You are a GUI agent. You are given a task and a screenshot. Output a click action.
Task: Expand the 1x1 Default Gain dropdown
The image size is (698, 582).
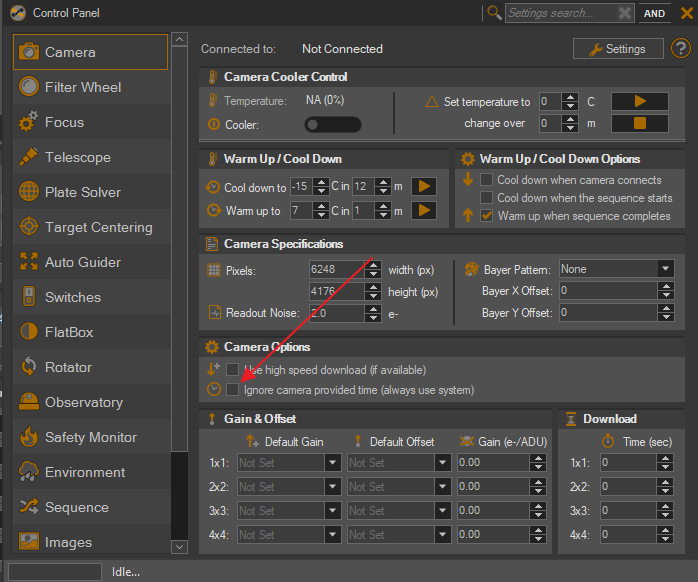coord(333,463)
